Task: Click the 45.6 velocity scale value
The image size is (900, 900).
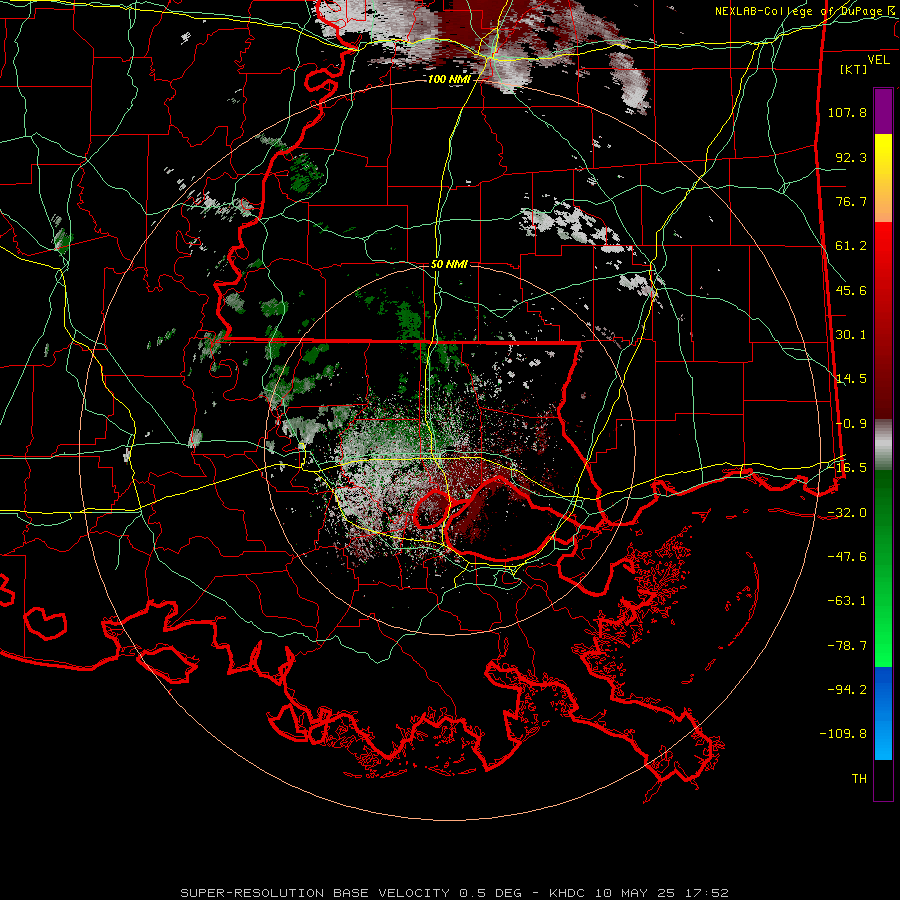Action: click(x=851, y=290)
